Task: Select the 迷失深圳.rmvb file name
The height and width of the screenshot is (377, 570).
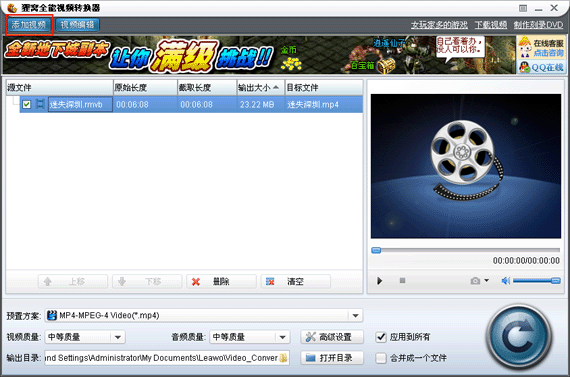Action: click(x=80, y=104)
